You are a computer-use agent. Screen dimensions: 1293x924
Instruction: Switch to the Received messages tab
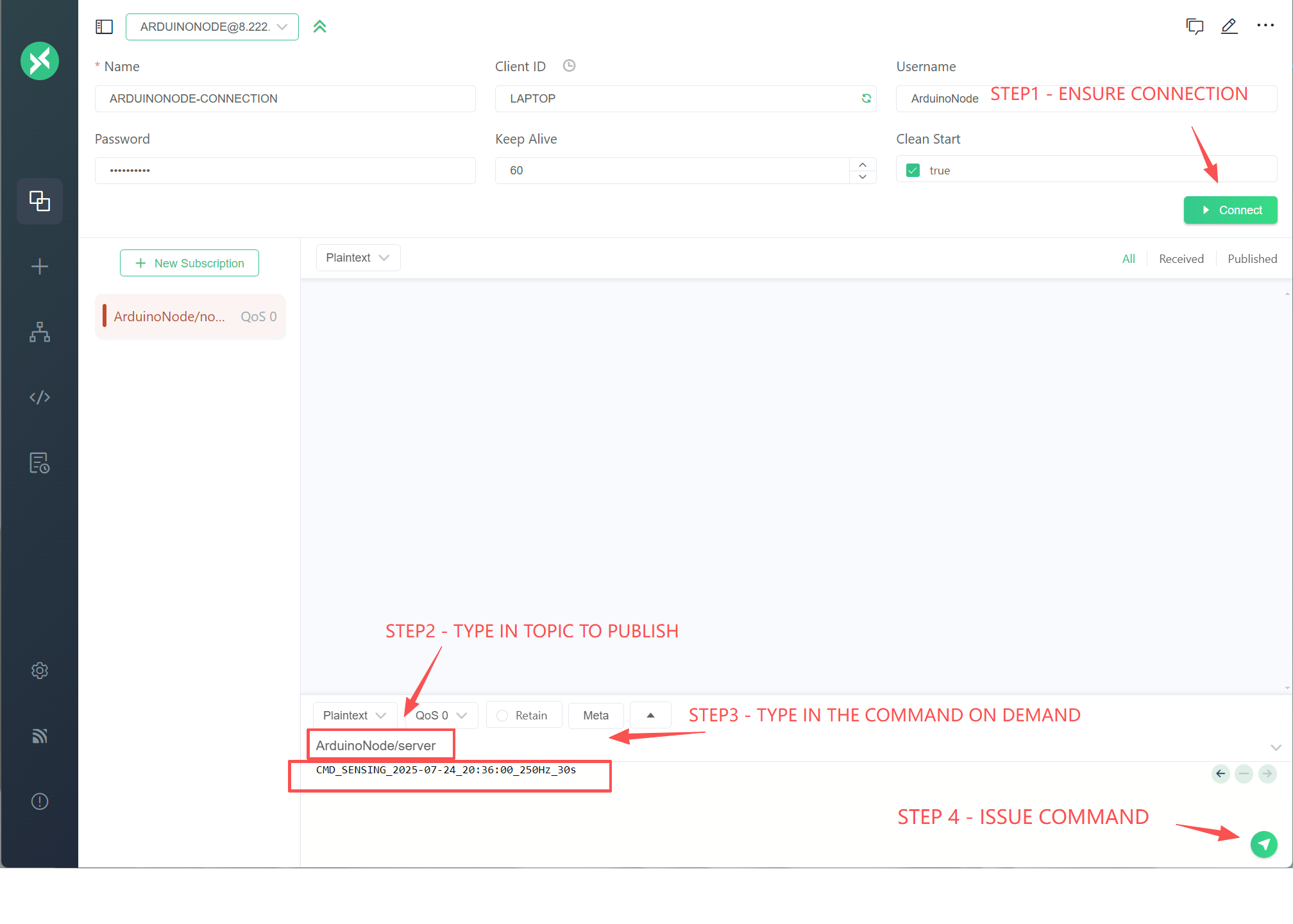pyautogui.click(x=1181, y=259)
